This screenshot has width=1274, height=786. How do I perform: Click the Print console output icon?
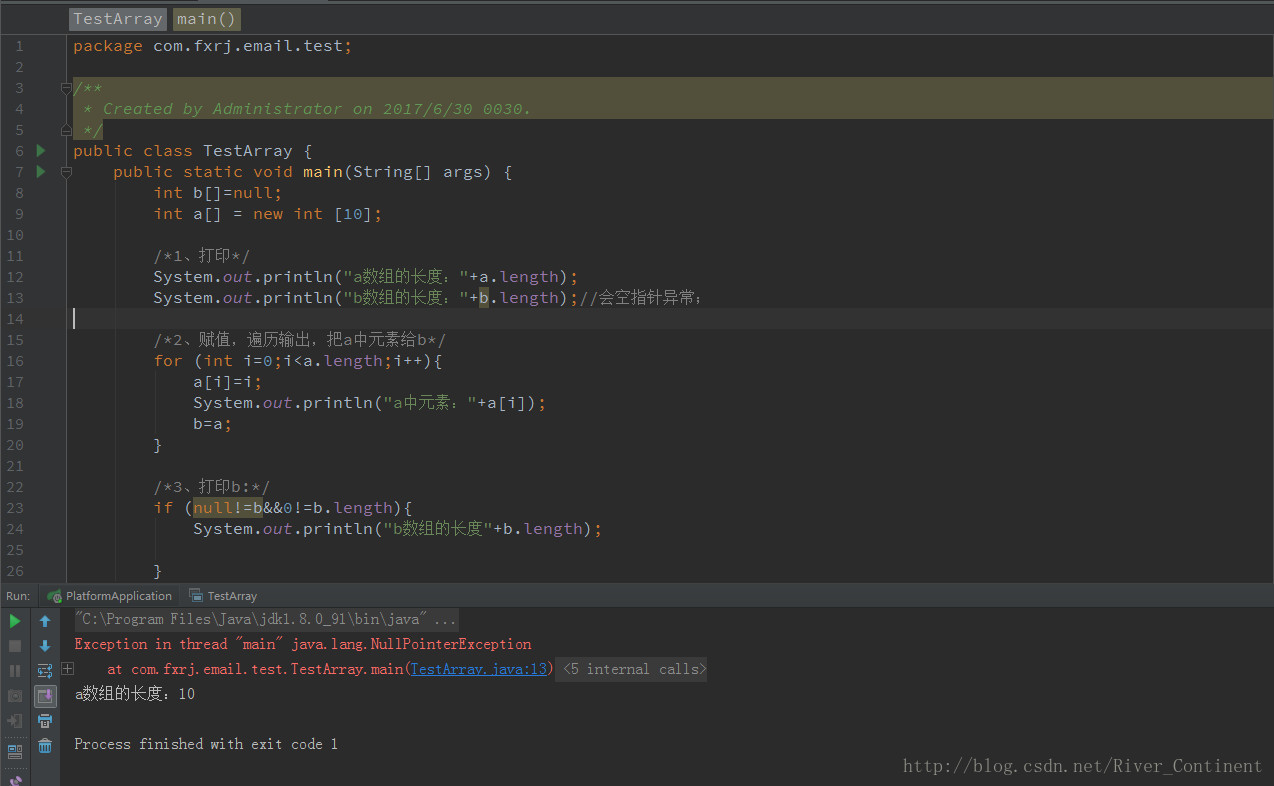pos(45,721)
